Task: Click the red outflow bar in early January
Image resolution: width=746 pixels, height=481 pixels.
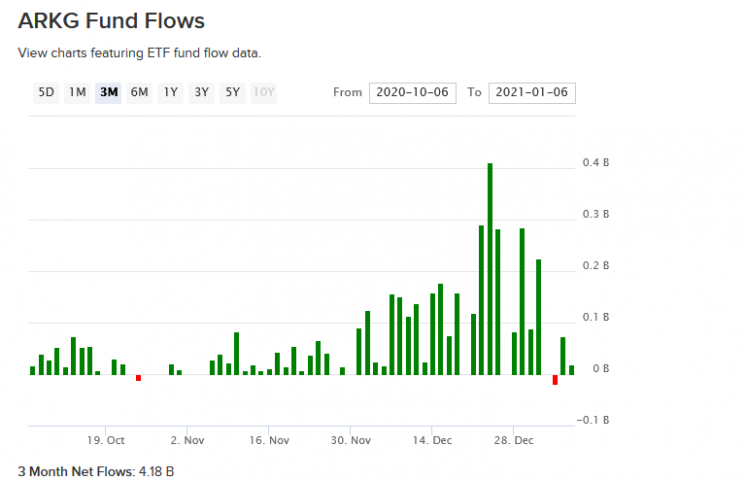Action: [x=555, y=380]
